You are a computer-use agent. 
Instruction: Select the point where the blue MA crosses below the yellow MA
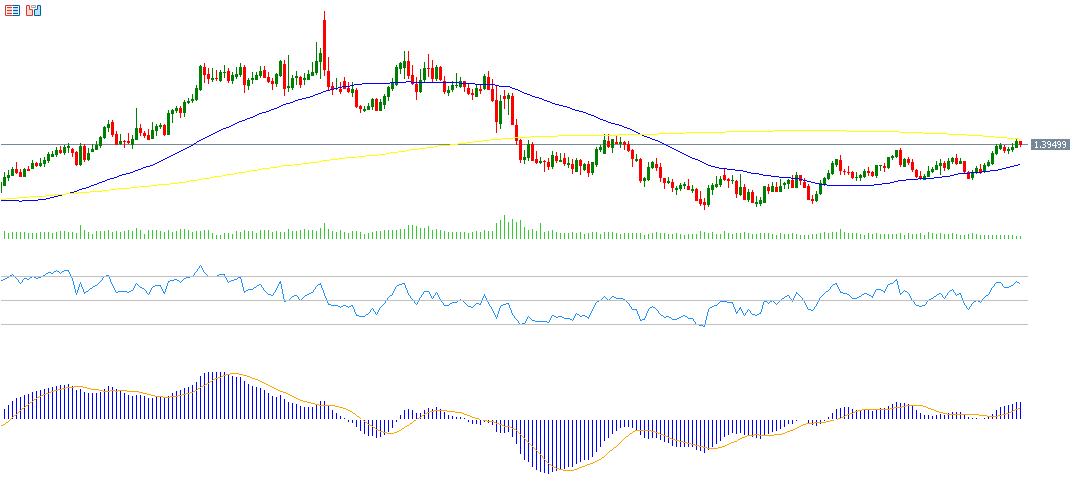[642, 134]
